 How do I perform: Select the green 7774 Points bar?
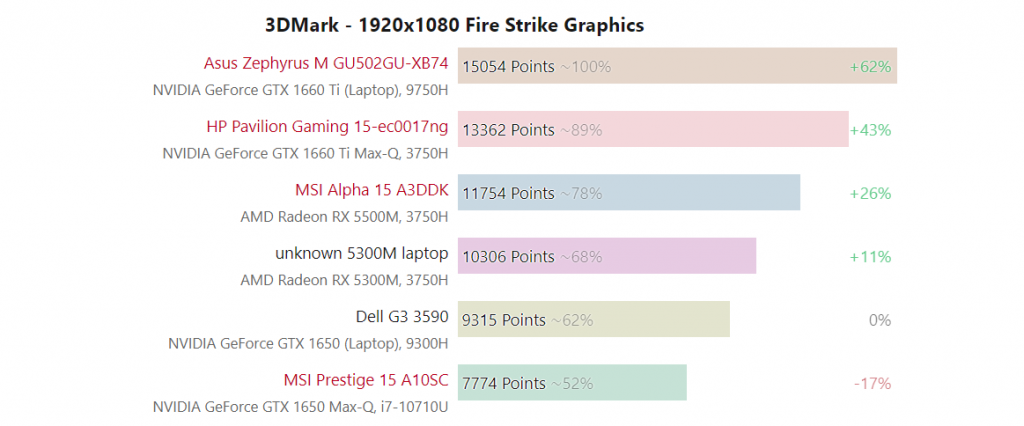coord(572,383)
